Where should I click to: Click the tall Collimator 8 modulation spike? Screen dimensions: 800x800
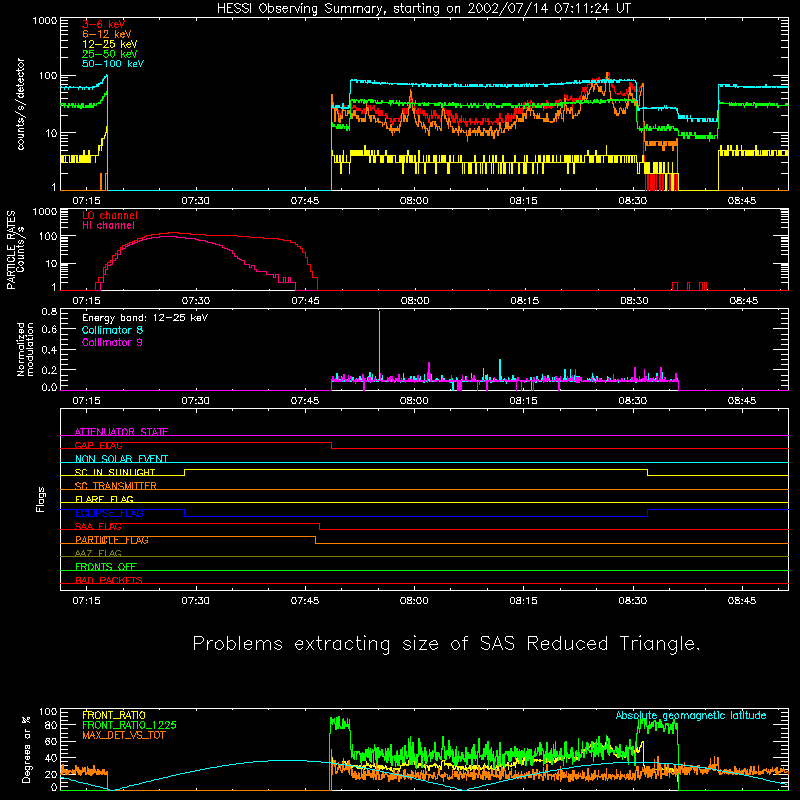click(x=379, y=344)
